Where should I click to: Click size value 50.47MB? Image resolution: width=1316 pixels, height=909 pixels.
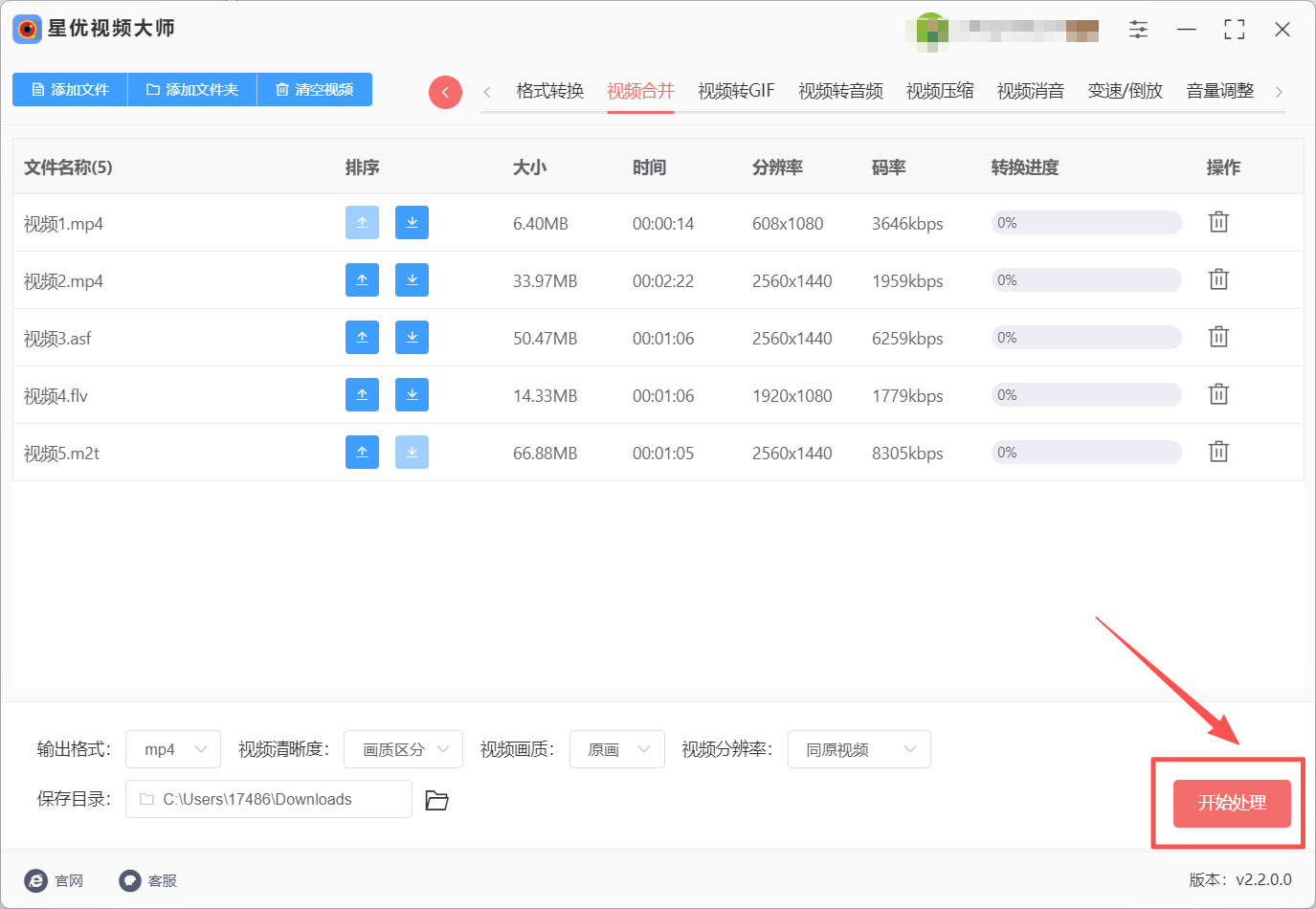(x=546, y=339)
